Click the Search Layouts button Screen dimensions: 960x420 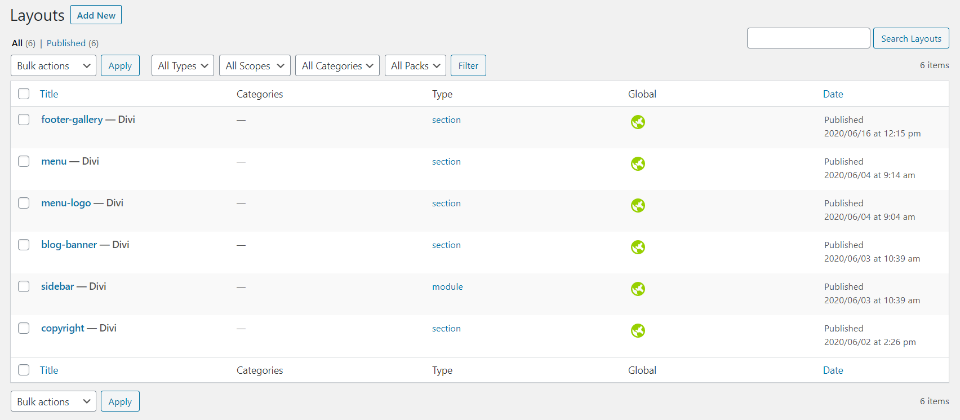click(x=911, y=39)
